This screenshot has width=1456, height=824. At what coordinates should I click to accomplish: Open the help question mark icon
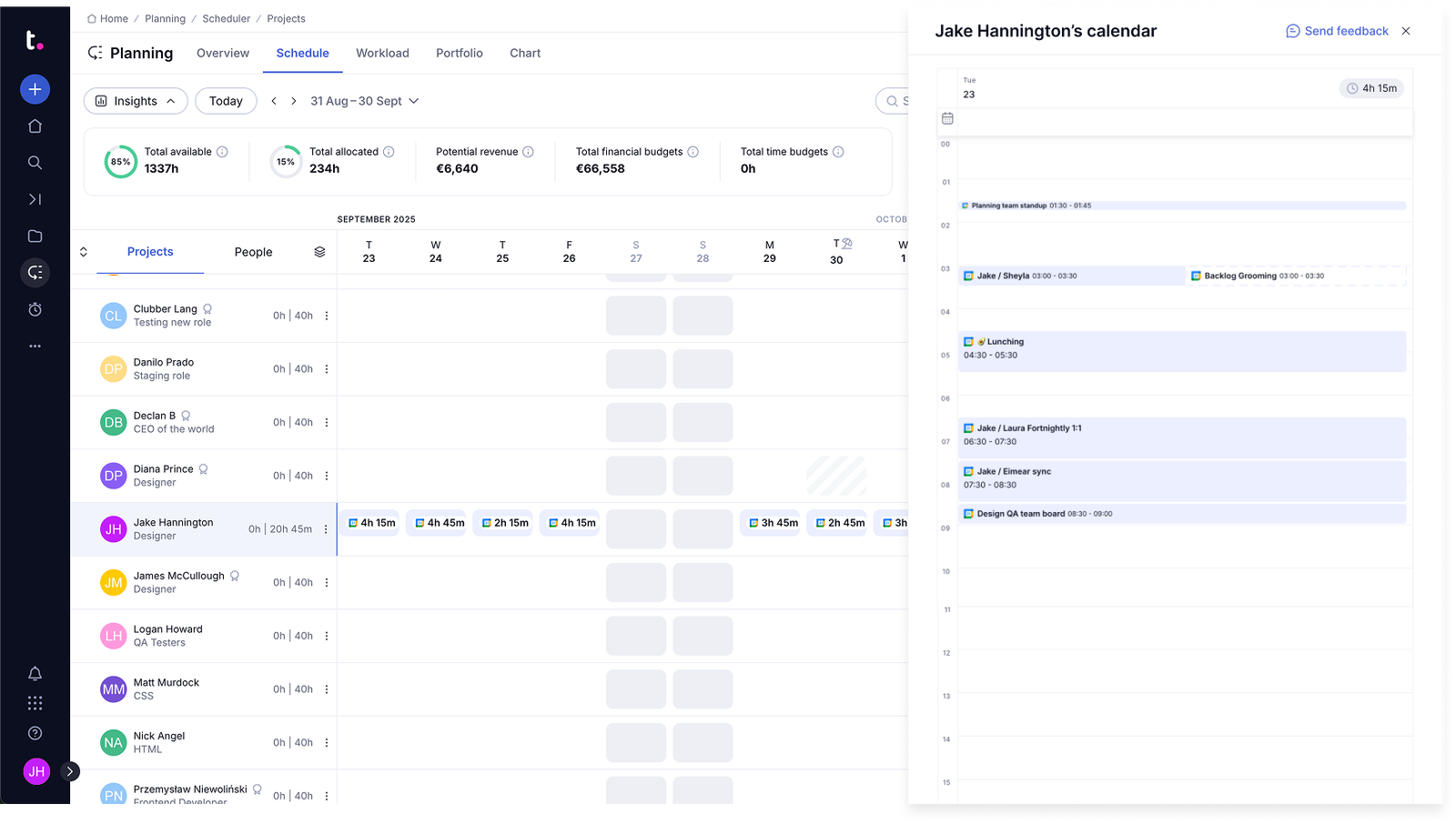coord(35,733)
